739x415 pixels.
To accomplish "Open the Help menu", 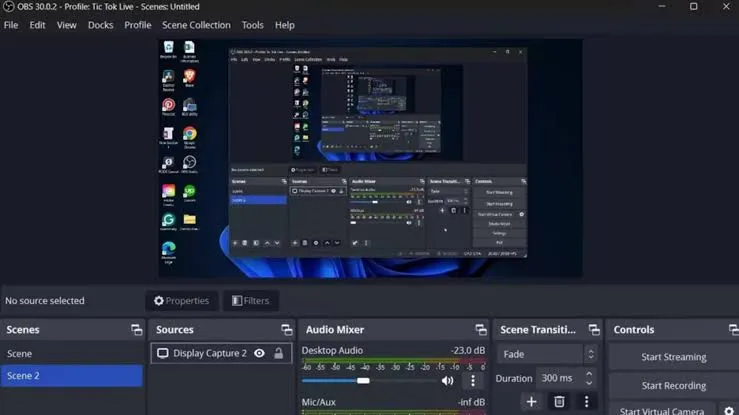I will tap(285, 25).
